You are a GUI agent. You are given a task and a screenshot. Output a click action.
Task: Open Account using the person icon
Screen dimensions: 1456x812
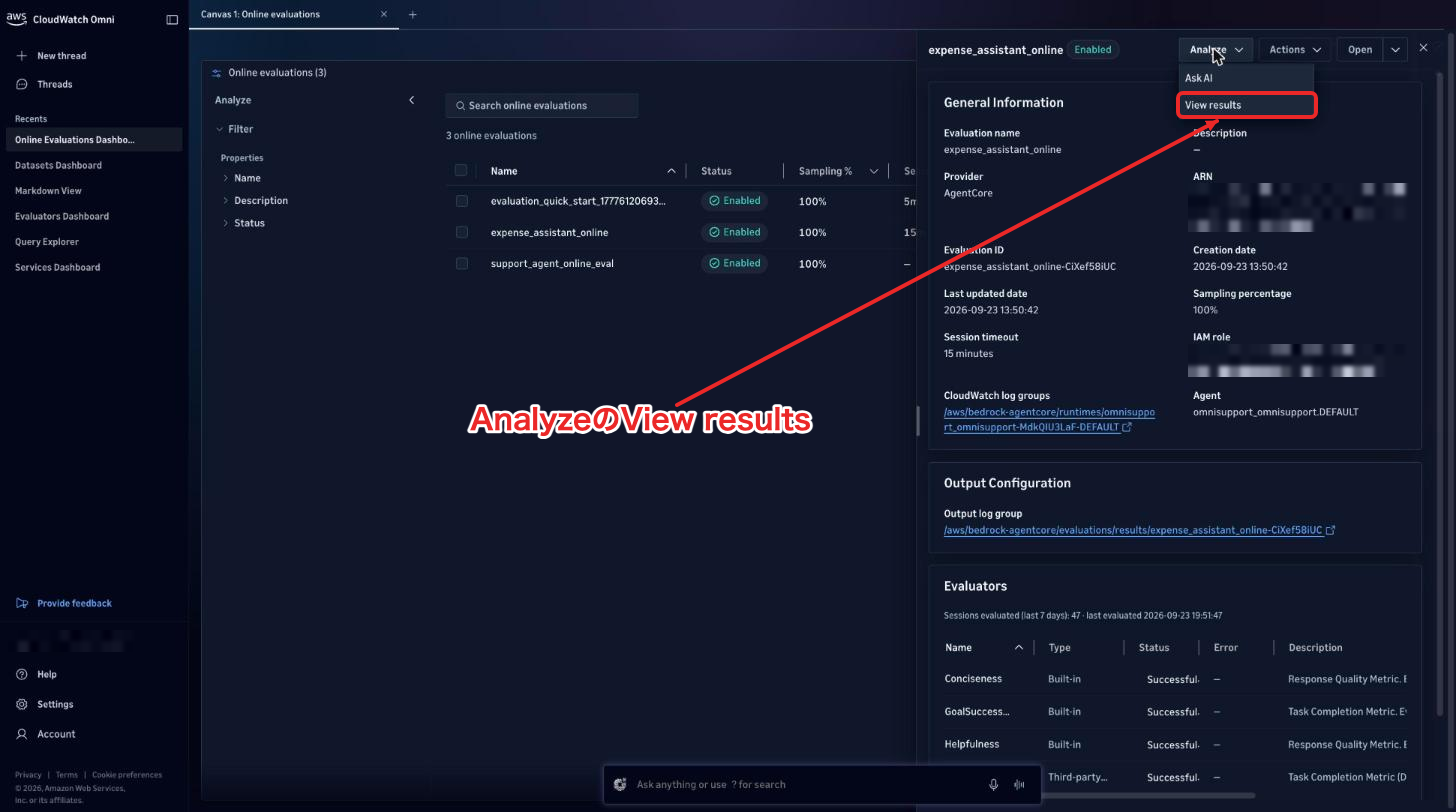tap(22, 734)
